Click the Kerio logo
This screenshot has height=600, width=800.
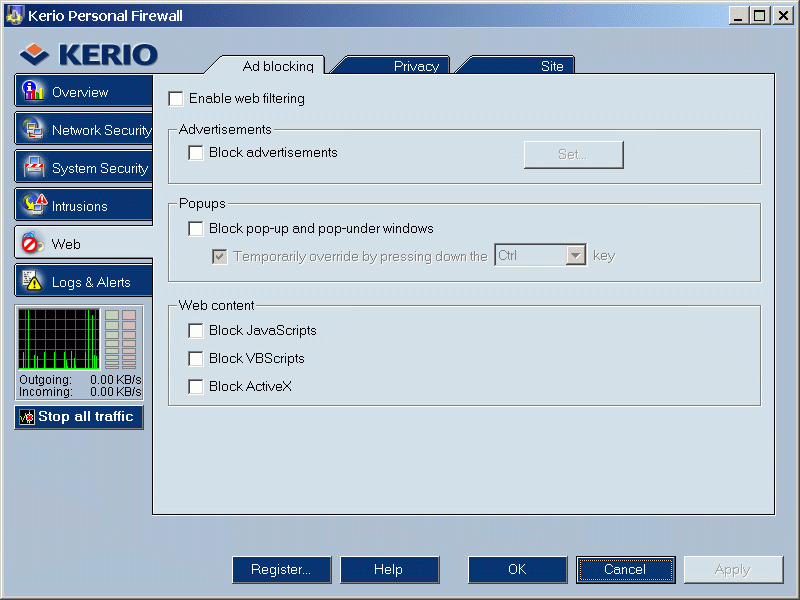pos(89,54)
